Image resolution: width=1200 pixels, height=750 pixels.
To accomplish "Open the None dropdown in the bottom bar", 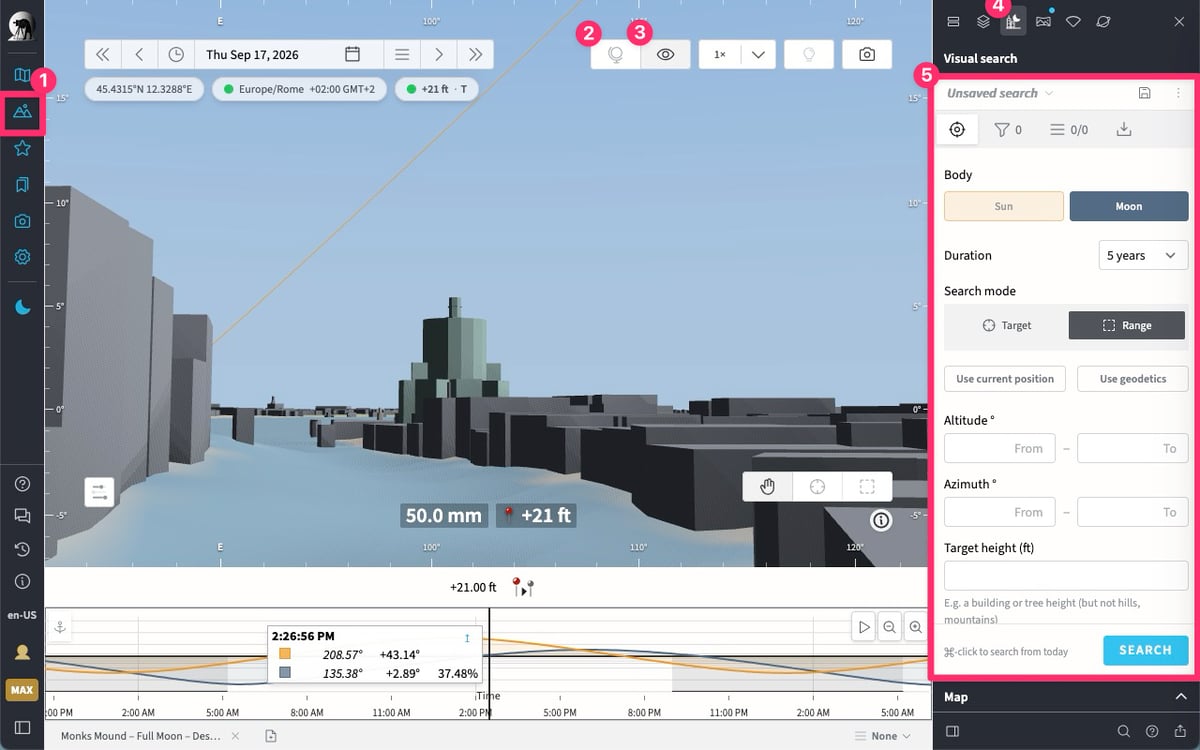I will [x=883, y=736].
